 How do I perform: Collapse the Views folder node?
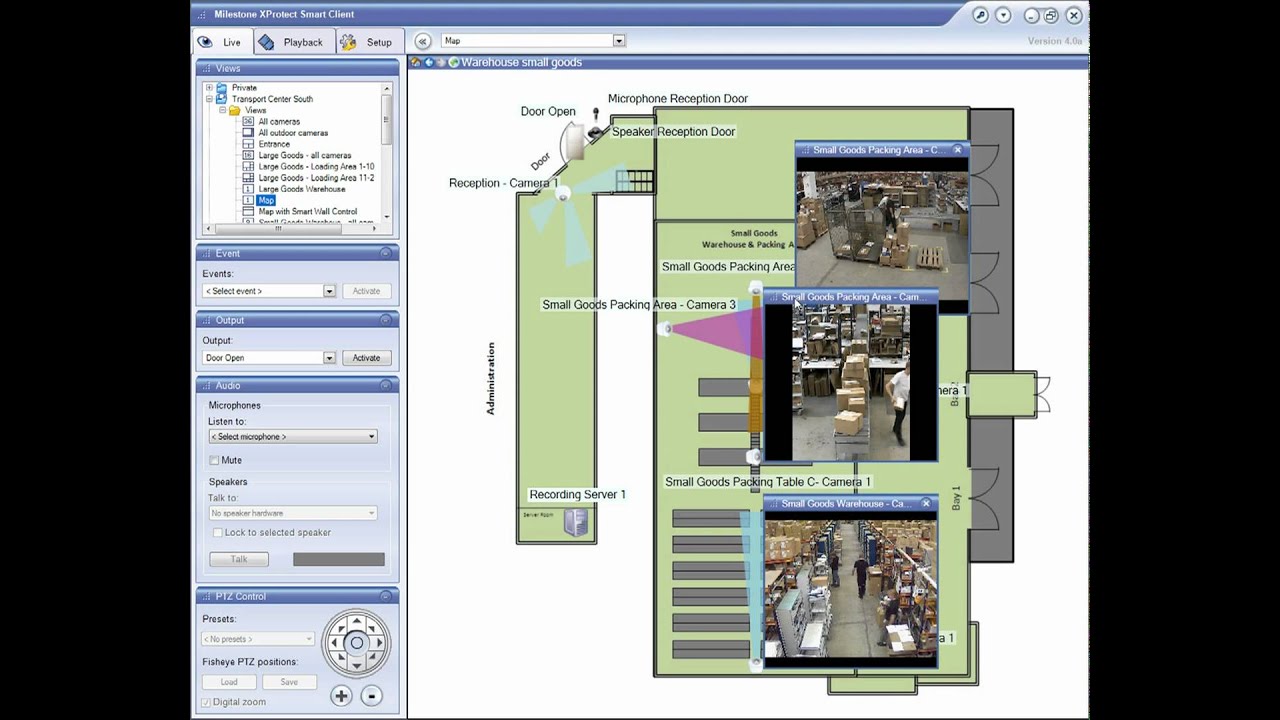pos(222,110)
